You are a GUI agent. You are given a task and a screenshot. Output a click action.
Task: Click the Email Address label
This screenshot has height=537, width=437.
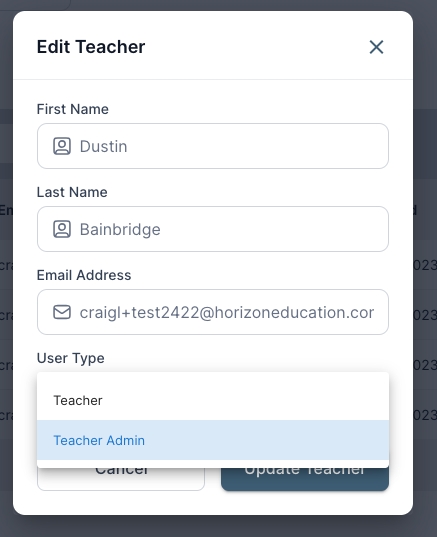tap(84, 275)
